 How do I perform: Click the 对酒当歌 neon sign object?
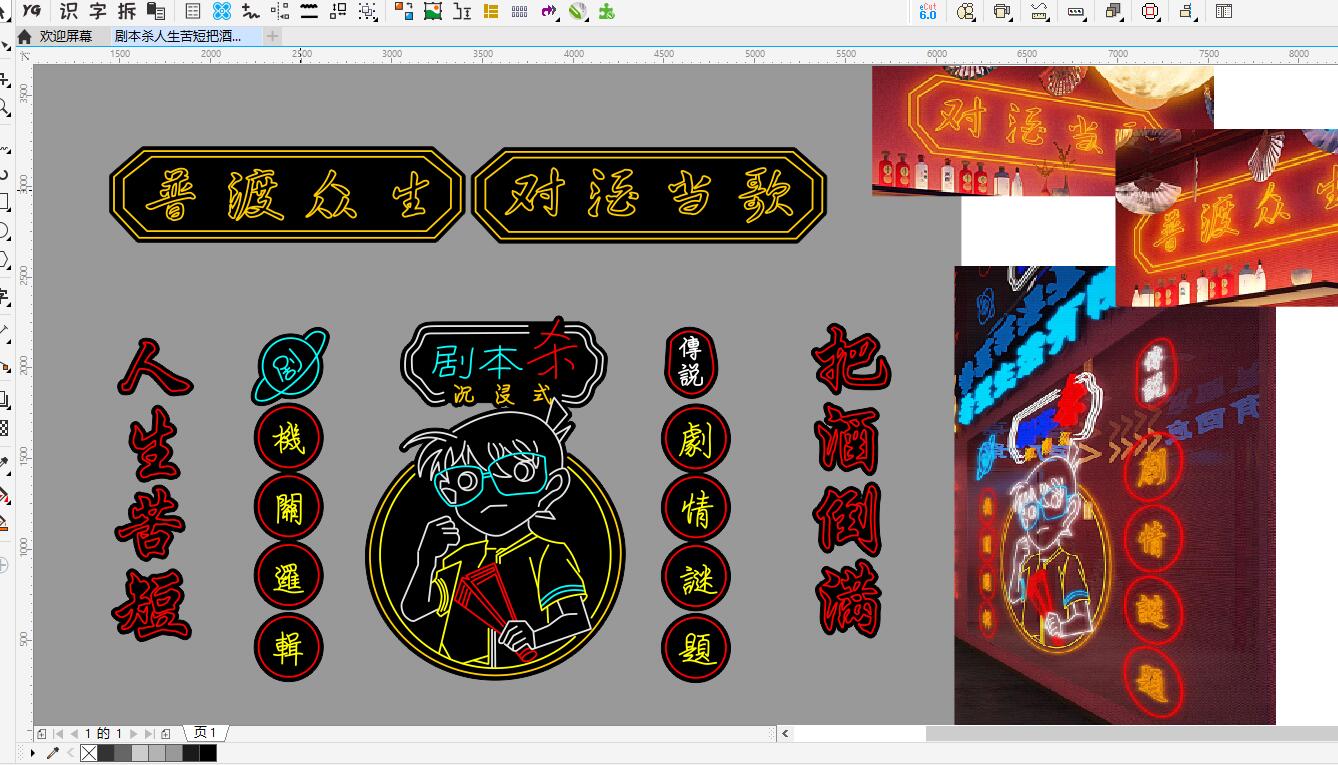(x=649, y=195)
